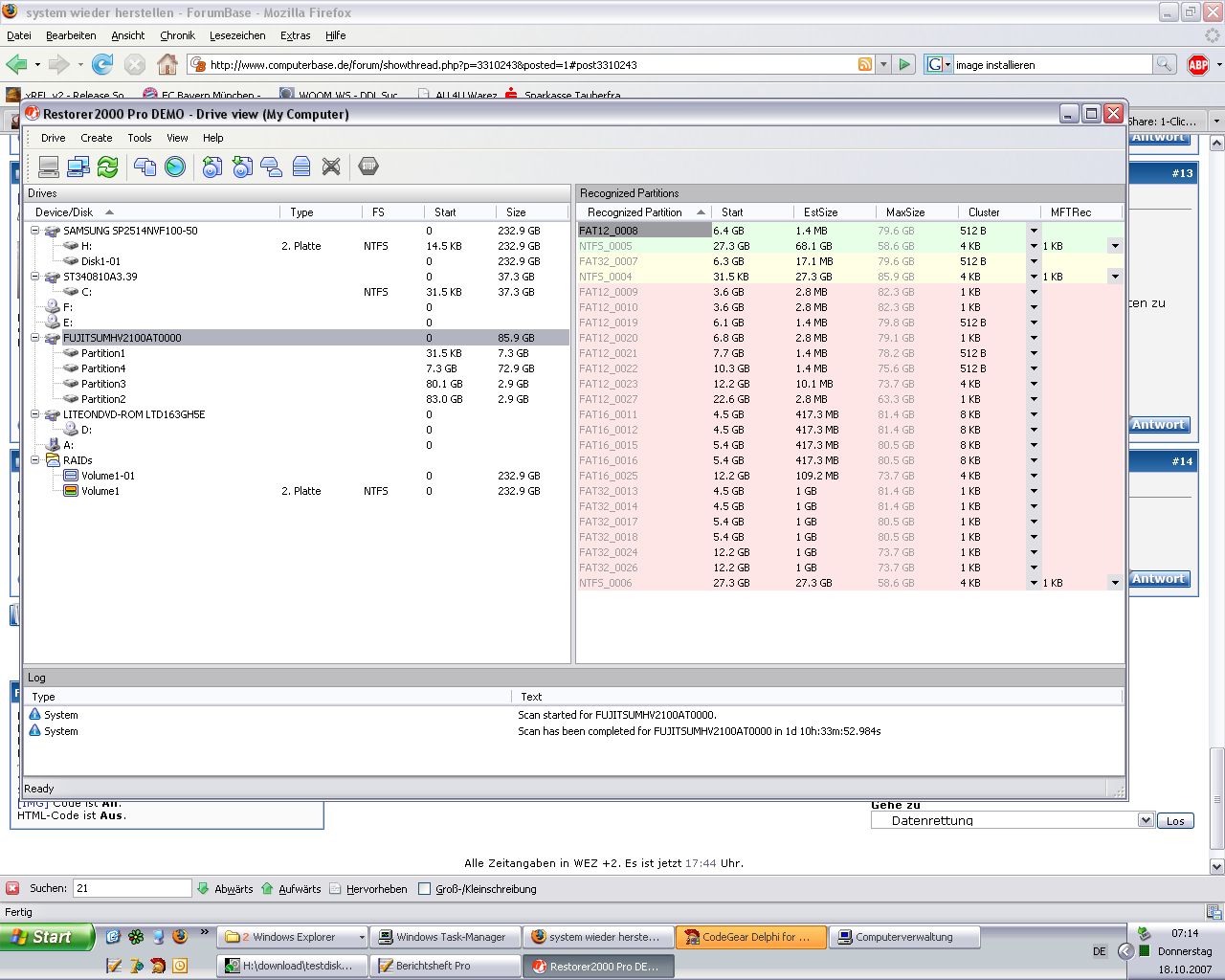Collapse the FUJITSUMHV2100AT0000 drive tree node
This screenshot has height=980, width=1225.
point(35,338)
